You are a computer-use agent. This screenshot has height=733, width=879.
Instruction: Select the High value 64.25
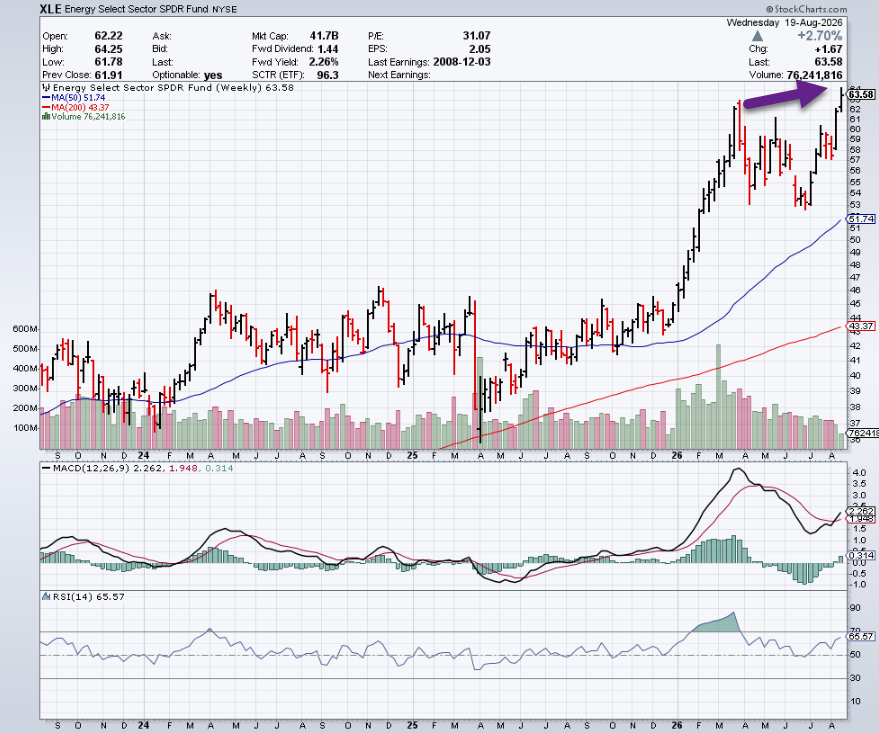(x=108, y=49)
